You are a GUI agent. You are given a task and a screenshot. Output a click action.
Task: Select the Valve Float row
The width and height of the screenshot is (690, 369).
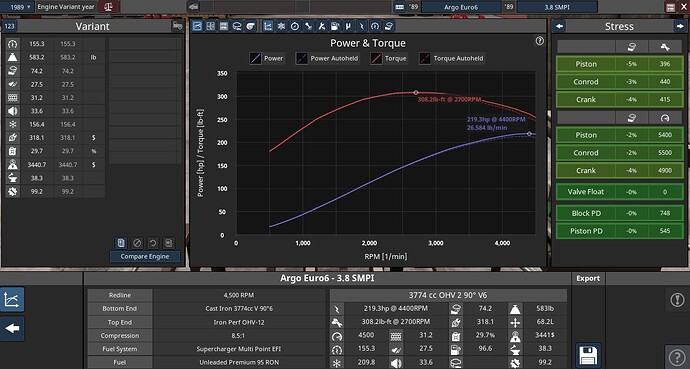coord(620,192)
